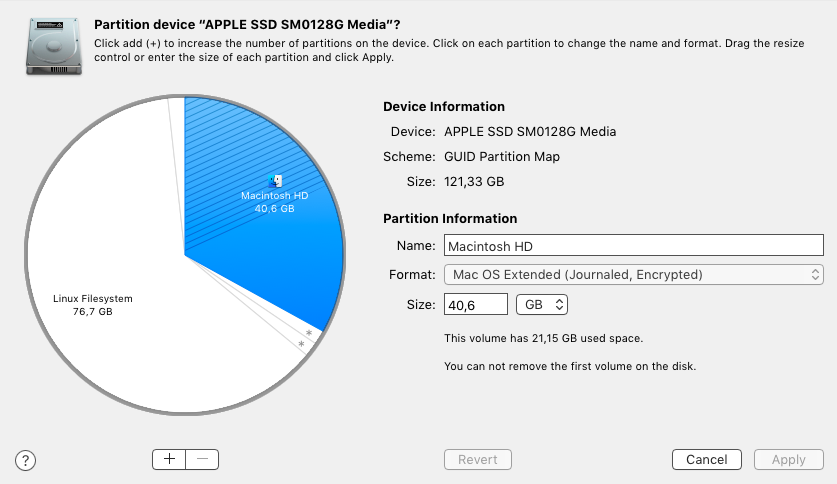This screenshot has height=484, width=837.
Task: Add a partition with the plus button
Action: coord(169,459)
